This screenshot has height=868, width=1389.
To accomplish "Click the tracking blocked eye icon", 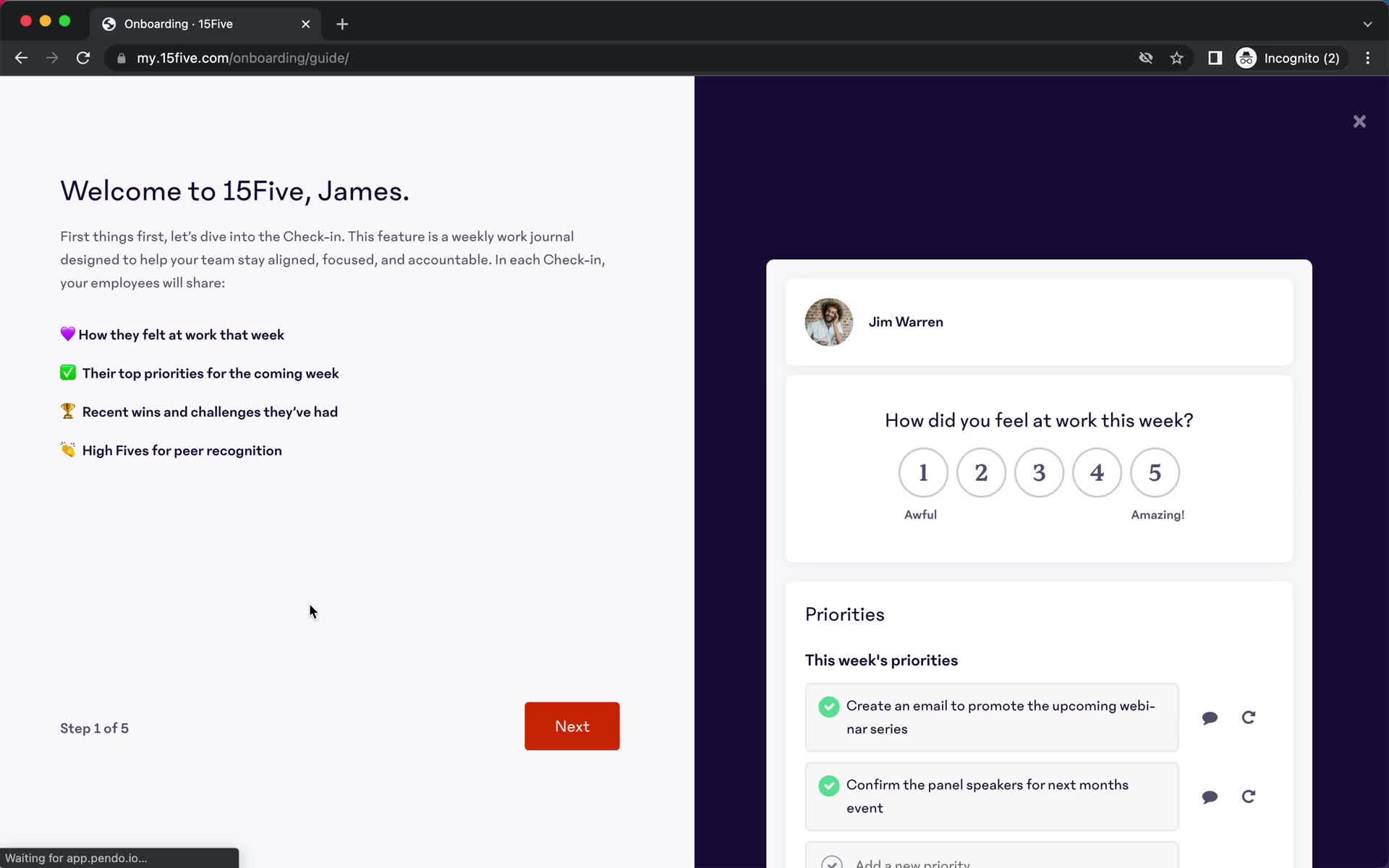I will [1146, 58].
